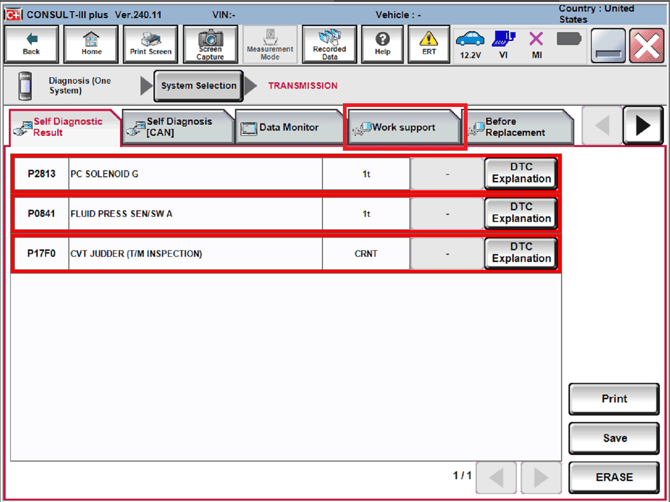Image resolution: width=670 pixels, height=502 pixels.
Task: Click the CRNT status of P17F0
Action: pyautogui.click(x=366, y=254)
